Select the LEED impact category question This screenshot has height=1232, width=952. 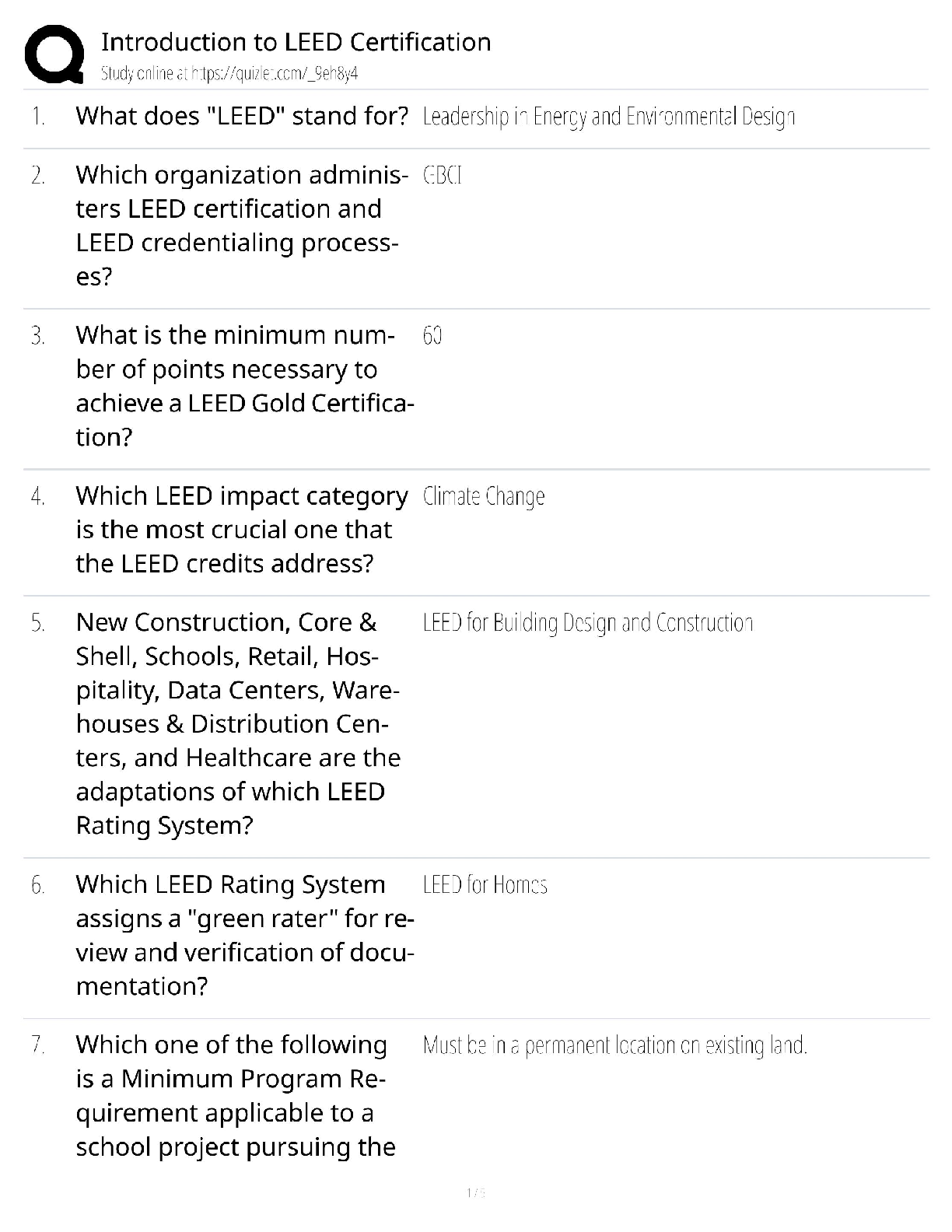(x=241, y=530)
